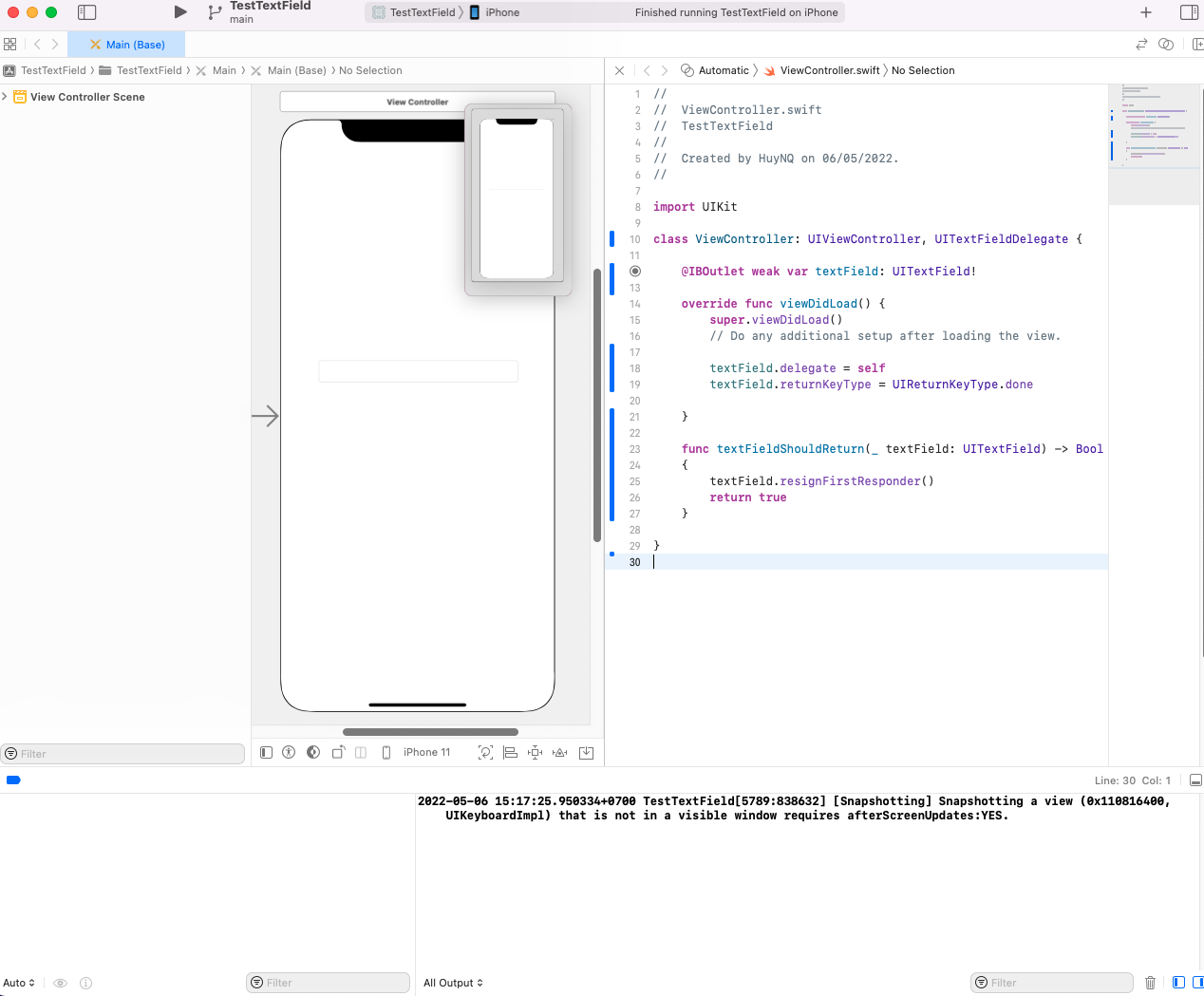Screen dimensions: 1204x996
Task: Open the Add New Constraints popup
Action: (x=535, y=752)
